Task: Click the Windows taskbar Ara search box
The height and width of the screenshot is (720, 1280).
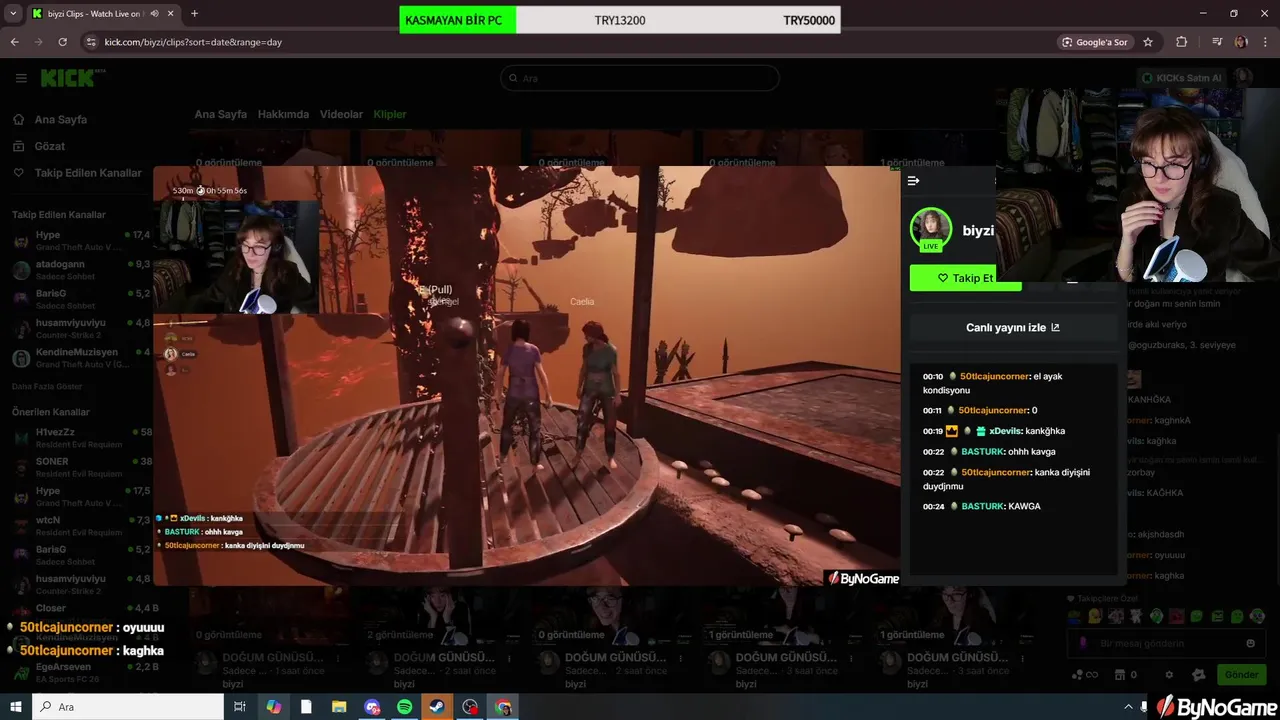Action: point(128,707)
